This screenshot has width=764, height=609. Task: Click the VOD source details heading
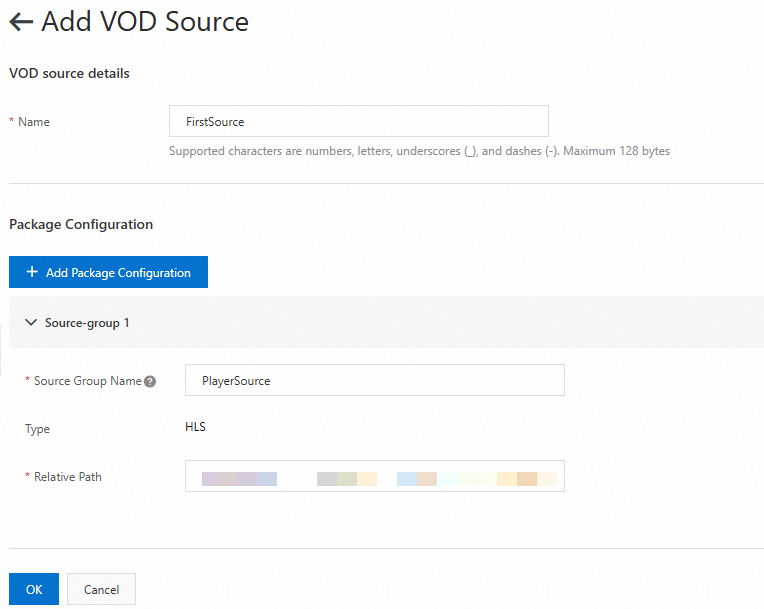pos(69,73)
